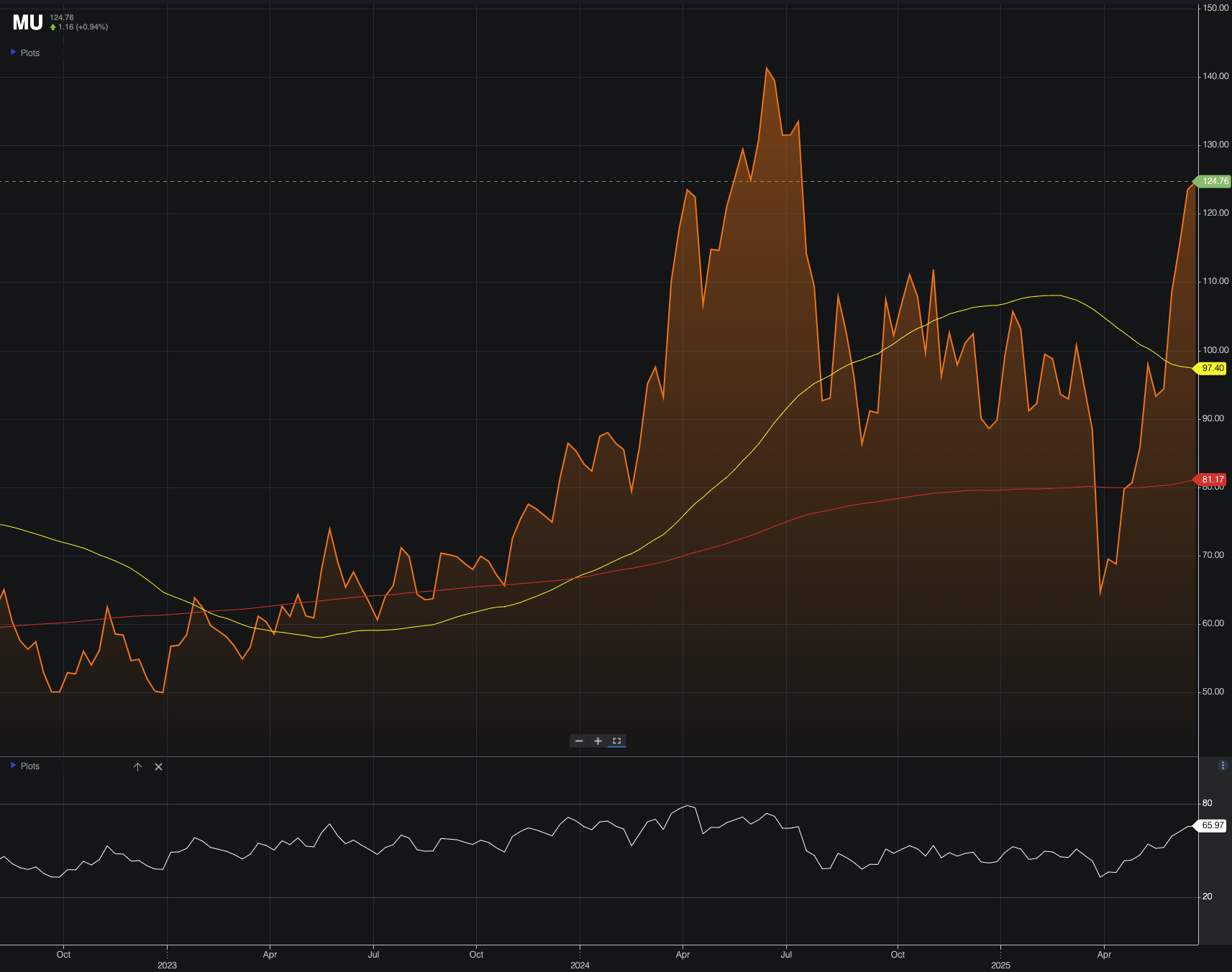Click the dashed current price line

pyautogui.click(x=432, y=181)
